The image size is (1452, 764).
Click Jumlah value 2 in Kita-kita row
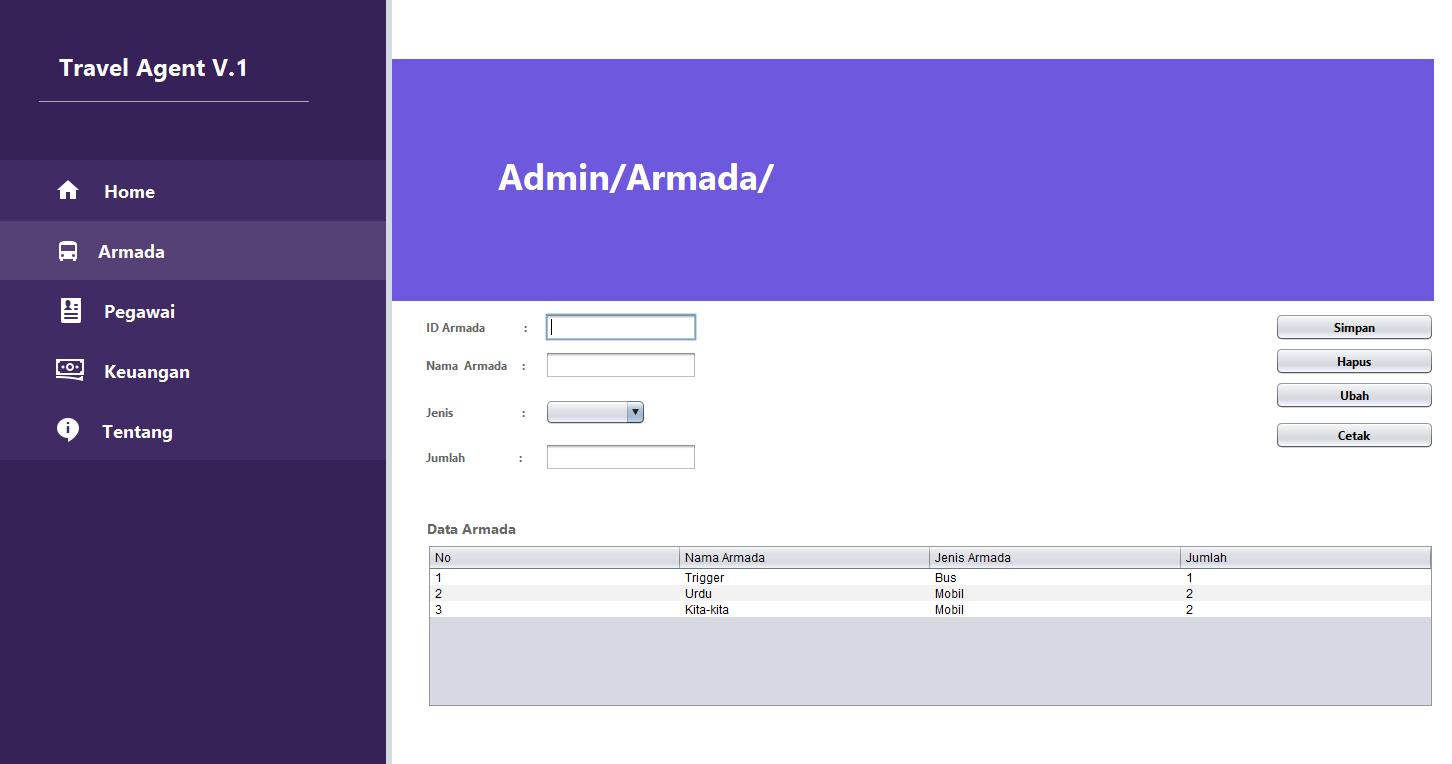pos(1306,610)
